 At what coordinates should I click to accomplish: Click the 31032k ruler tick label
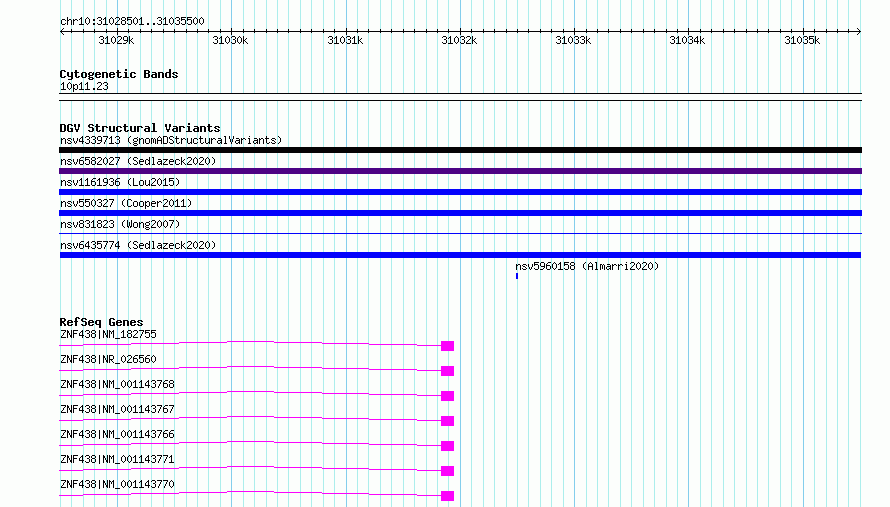tap(459, 40)
